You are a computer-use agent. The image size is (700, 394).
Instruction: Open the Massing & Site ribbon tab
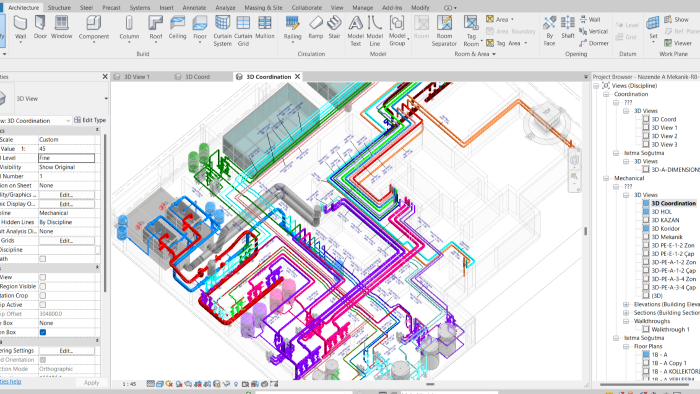[x=263, y=8]
